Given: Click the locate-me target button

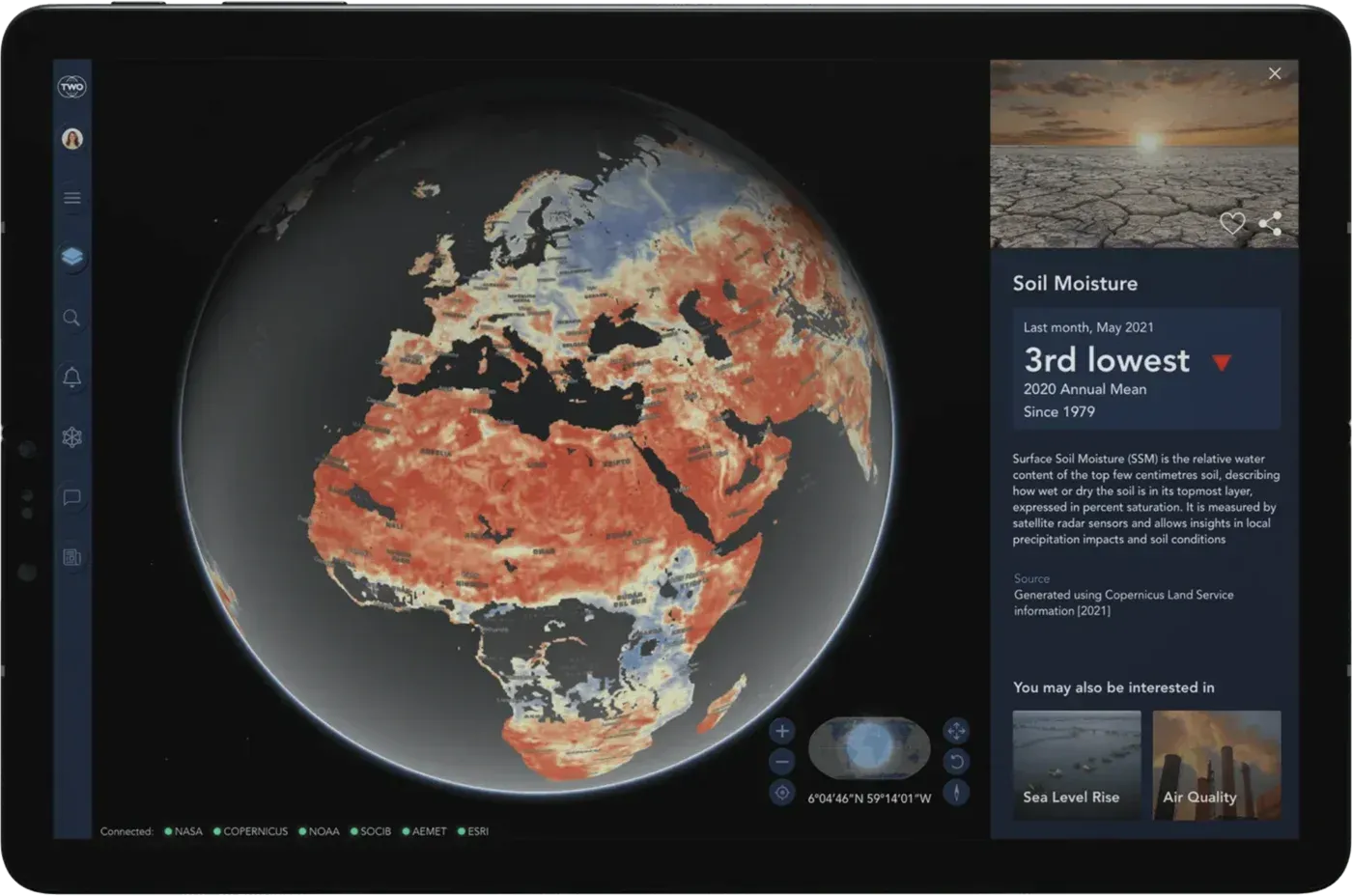Looking at the screenshot, I should click(x=782, y=793).
